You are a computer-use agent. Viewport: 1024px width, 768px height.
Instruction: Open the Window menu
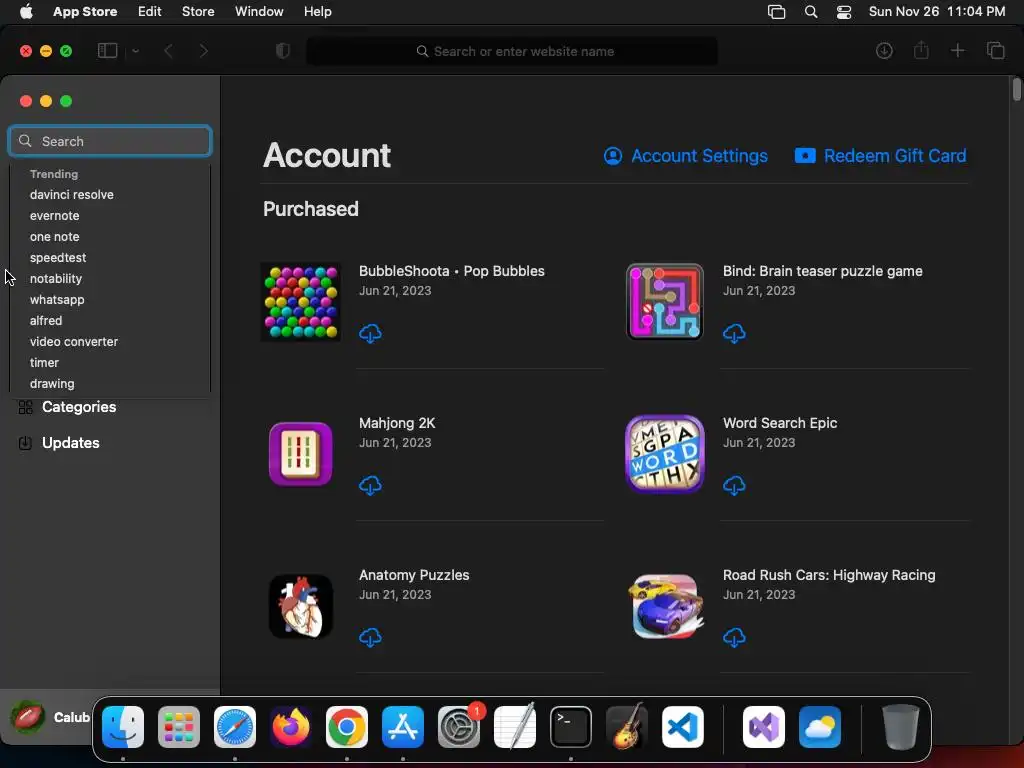[259, 12]
